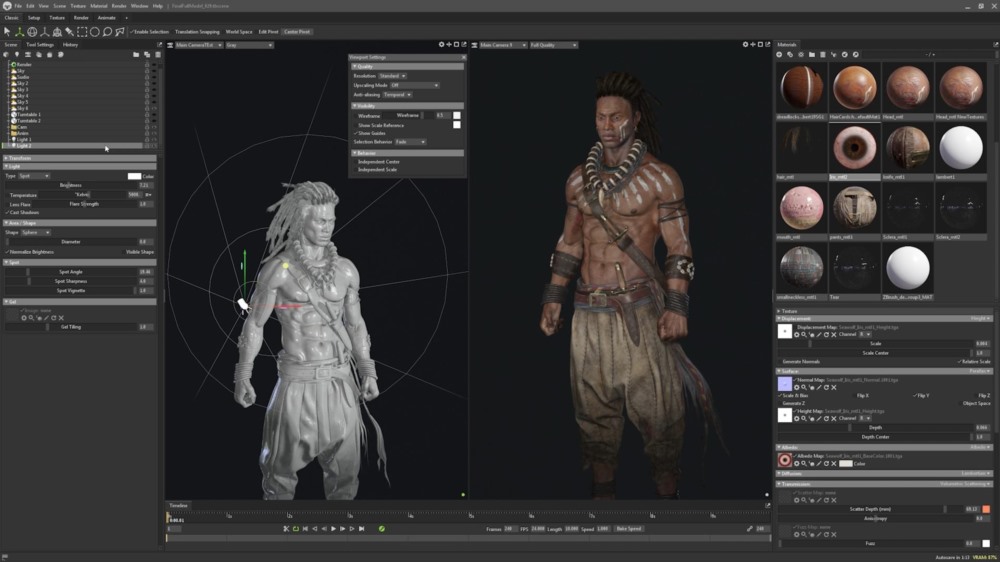Open the Shape dropdown (Sphere)

[36, 233]
